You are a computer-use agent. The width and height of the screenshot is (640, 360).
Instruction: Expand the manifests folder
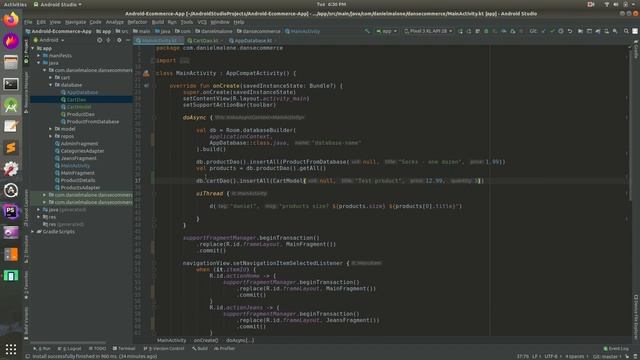[x=39, y=56]
